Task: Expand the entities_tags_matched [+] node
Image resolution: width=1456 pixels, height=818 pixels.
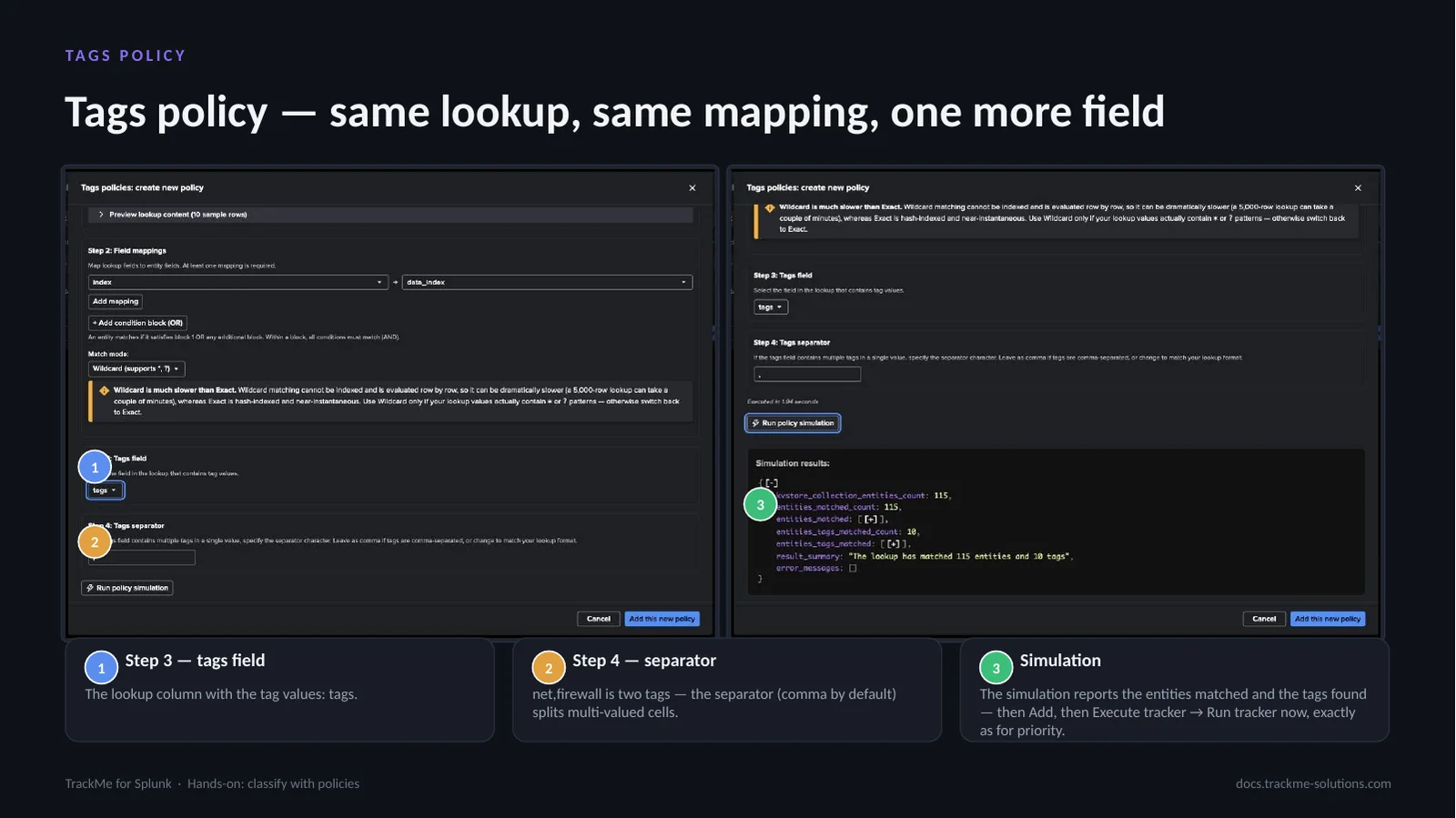Action: pos(894,544)
